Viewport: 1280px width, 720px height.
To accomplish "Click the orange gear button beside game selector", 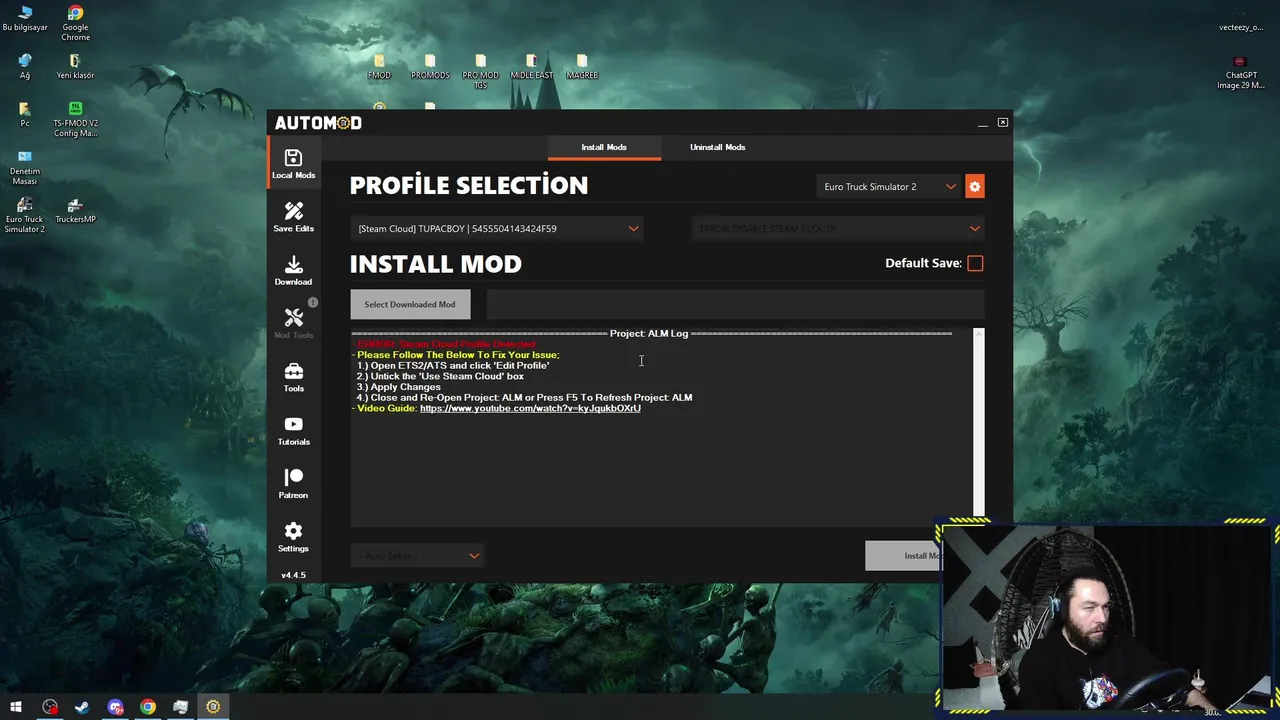I will pos(975,186).
